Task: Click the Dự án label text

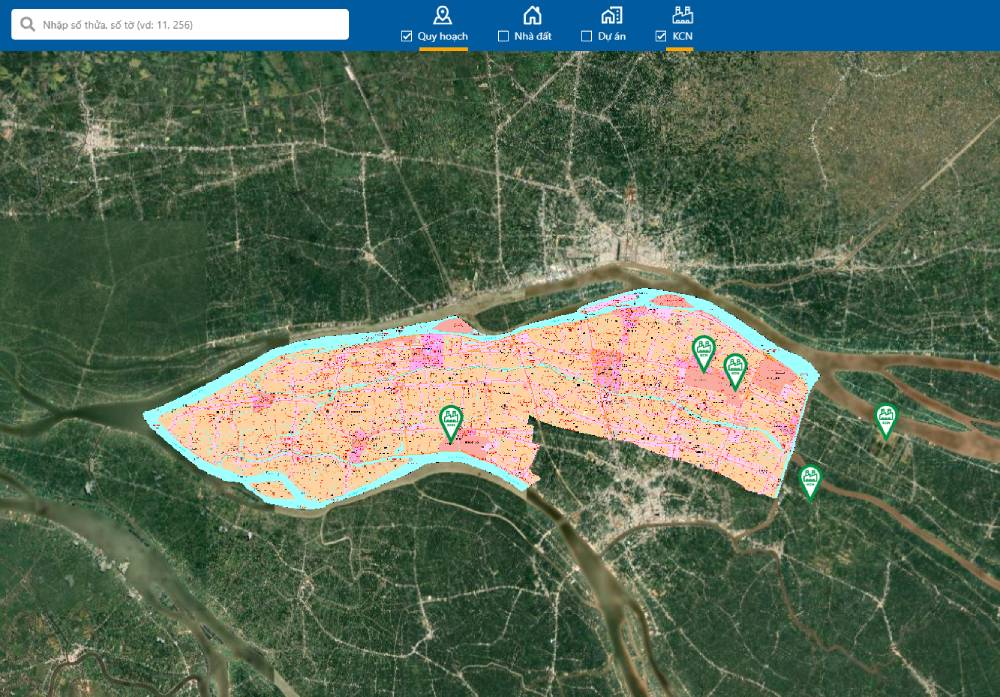Action: click(611, 36)
